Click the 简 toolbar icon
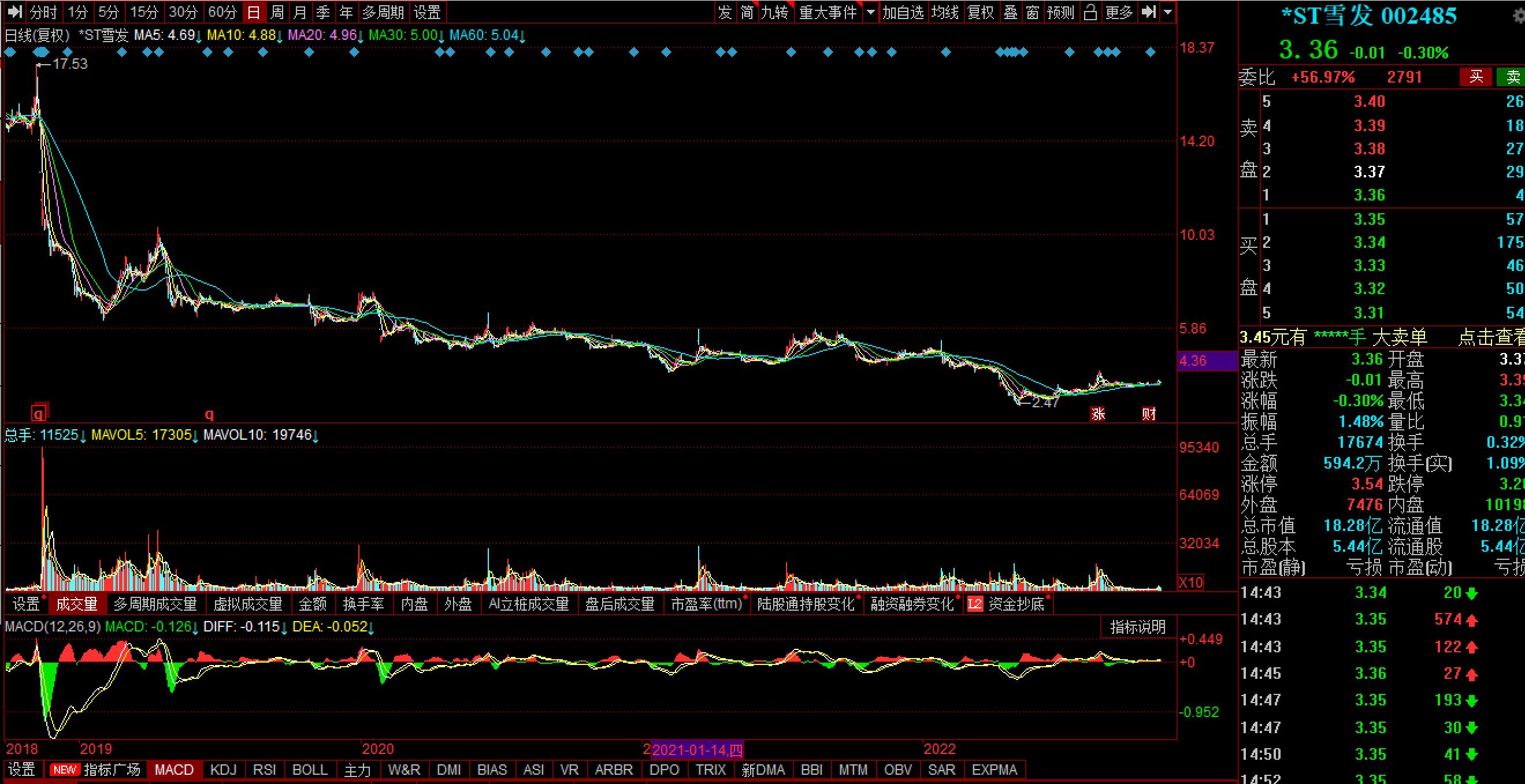Screen dimensions: 1525x784 click(747, 12)
